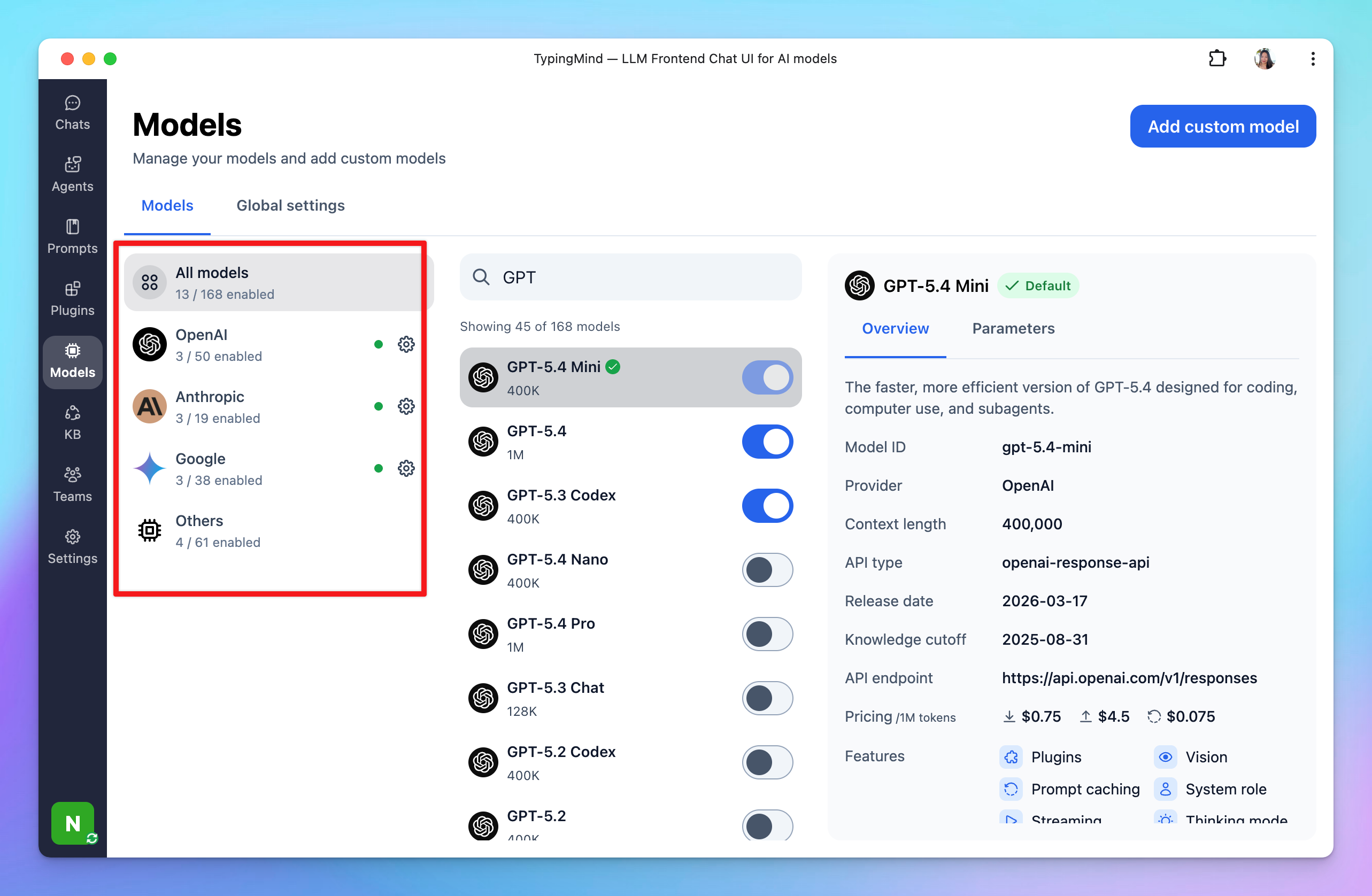The width and height of the screenshot is (1372, 896).
Task: Open the Parameters tab
Action: point(1013,328)
